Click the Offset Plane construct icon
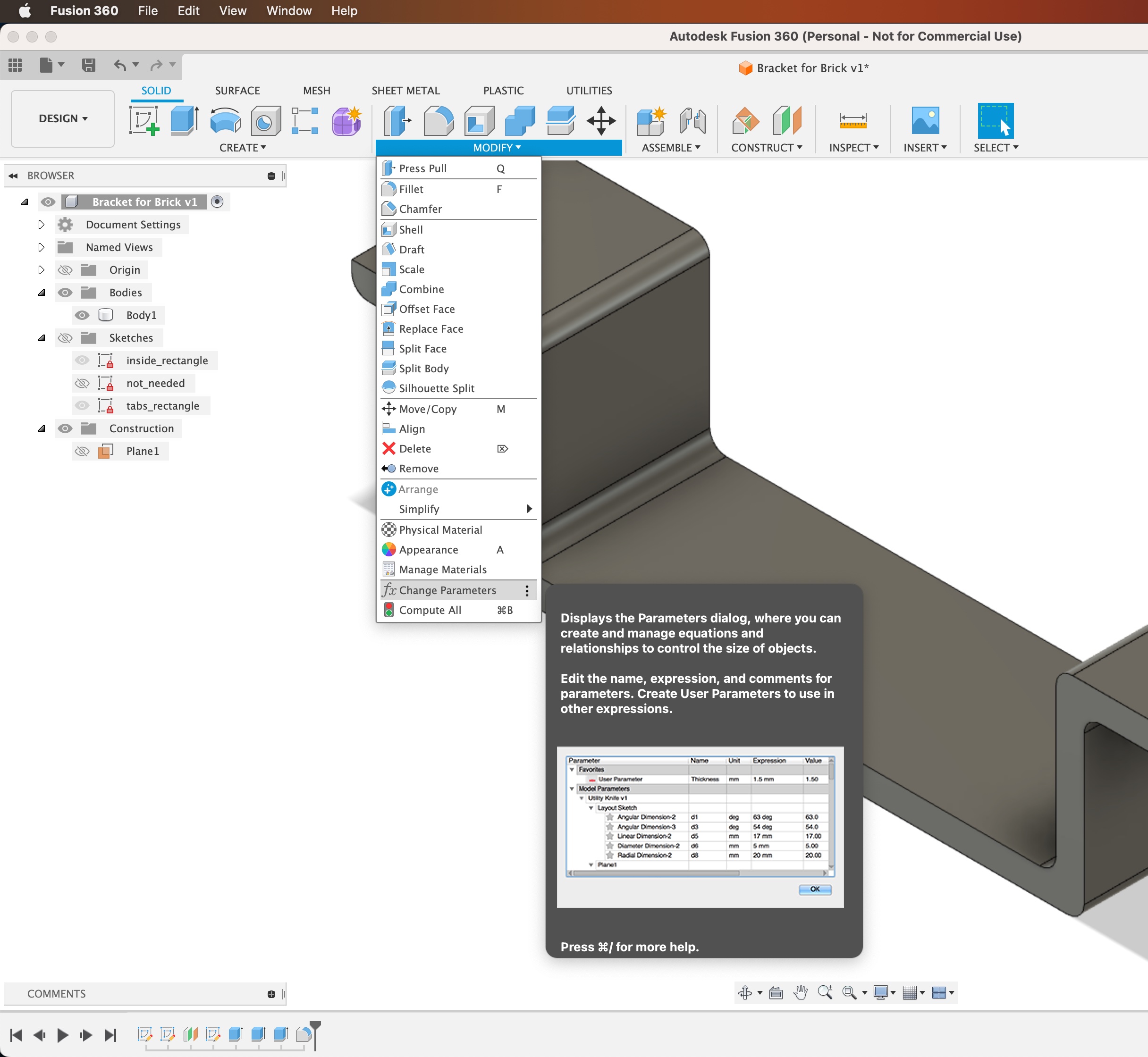 [745, 120]
